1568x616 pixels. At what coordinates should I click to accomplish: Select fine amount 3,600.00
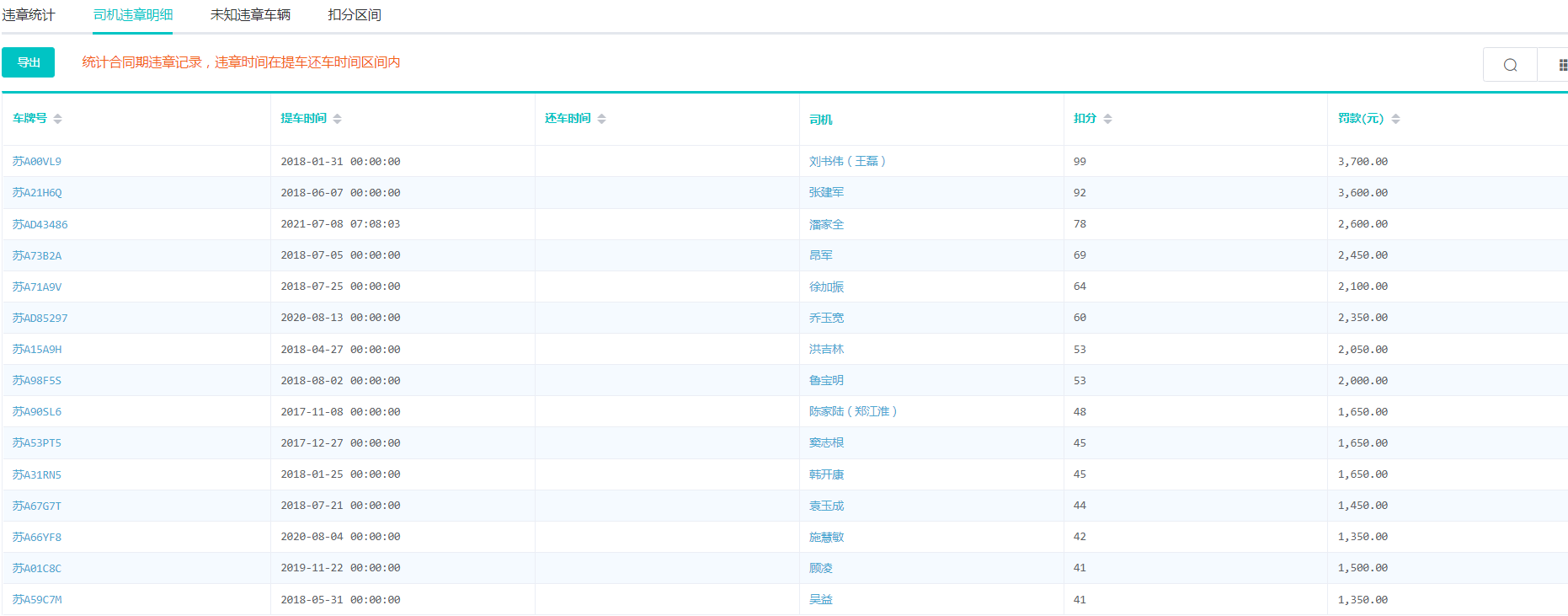tap(1363, 192)
